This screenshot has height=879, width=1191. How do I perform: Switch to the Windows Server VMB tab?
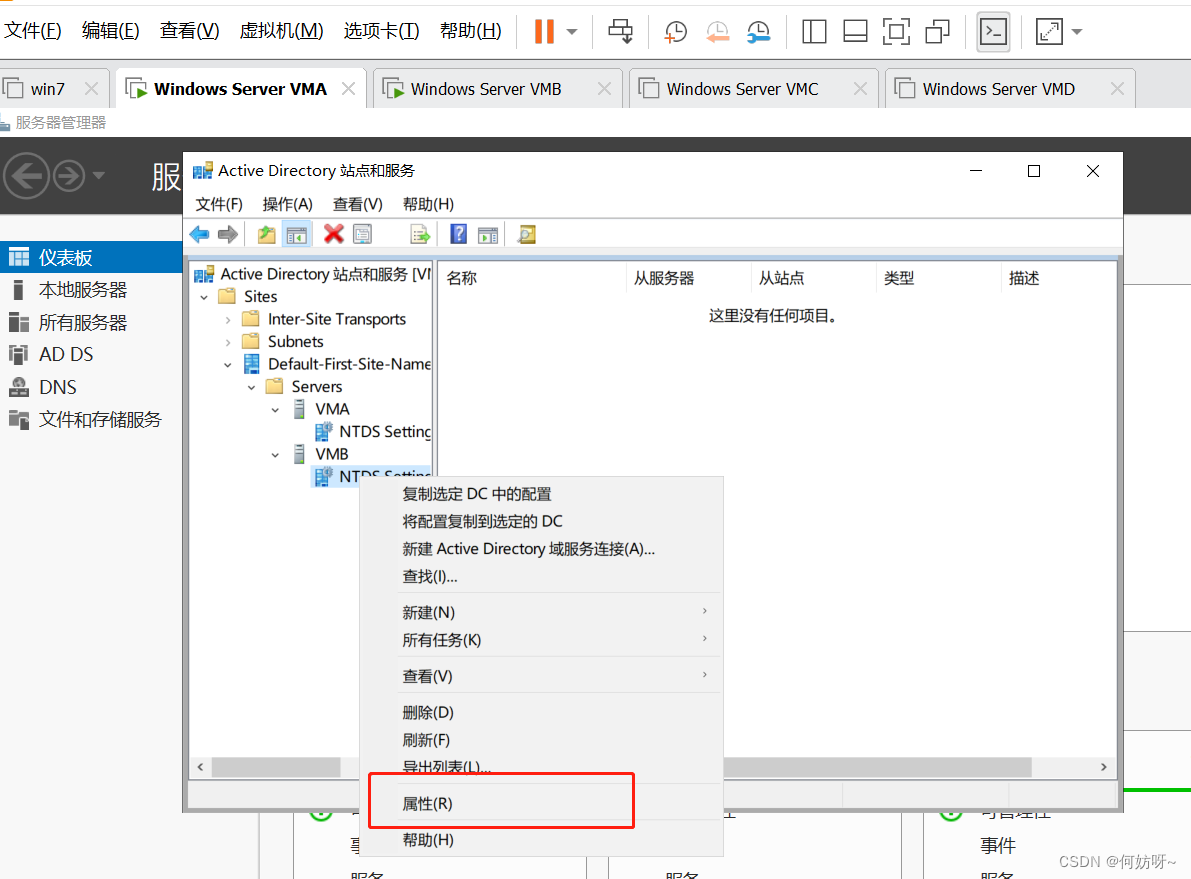[x=486, y=89]
